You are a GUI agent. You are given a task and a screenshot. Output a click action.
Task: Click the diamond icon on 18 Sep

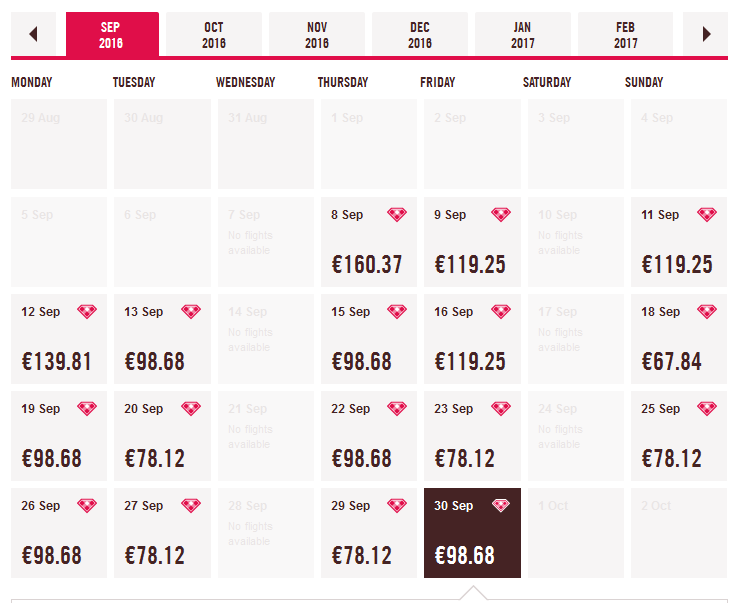coord(707,312)
